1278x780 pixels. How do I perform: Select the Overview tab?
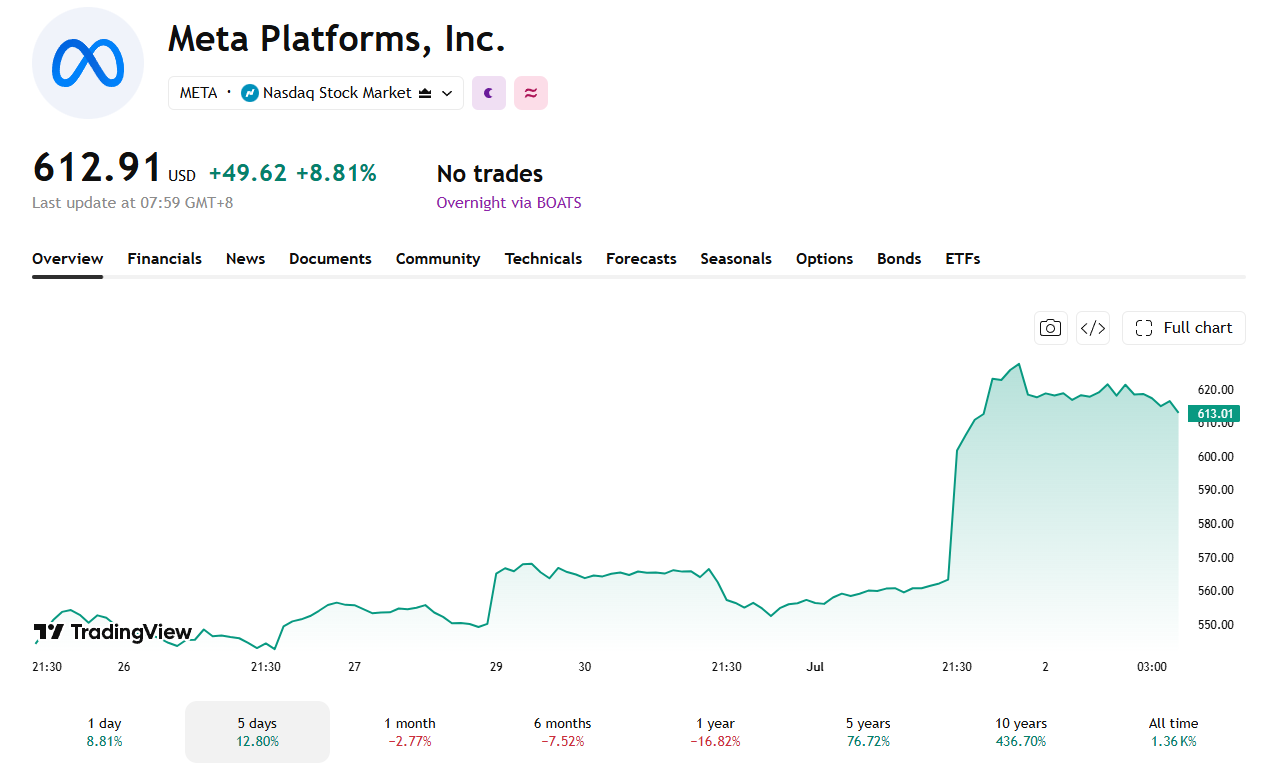pos(67,259)
